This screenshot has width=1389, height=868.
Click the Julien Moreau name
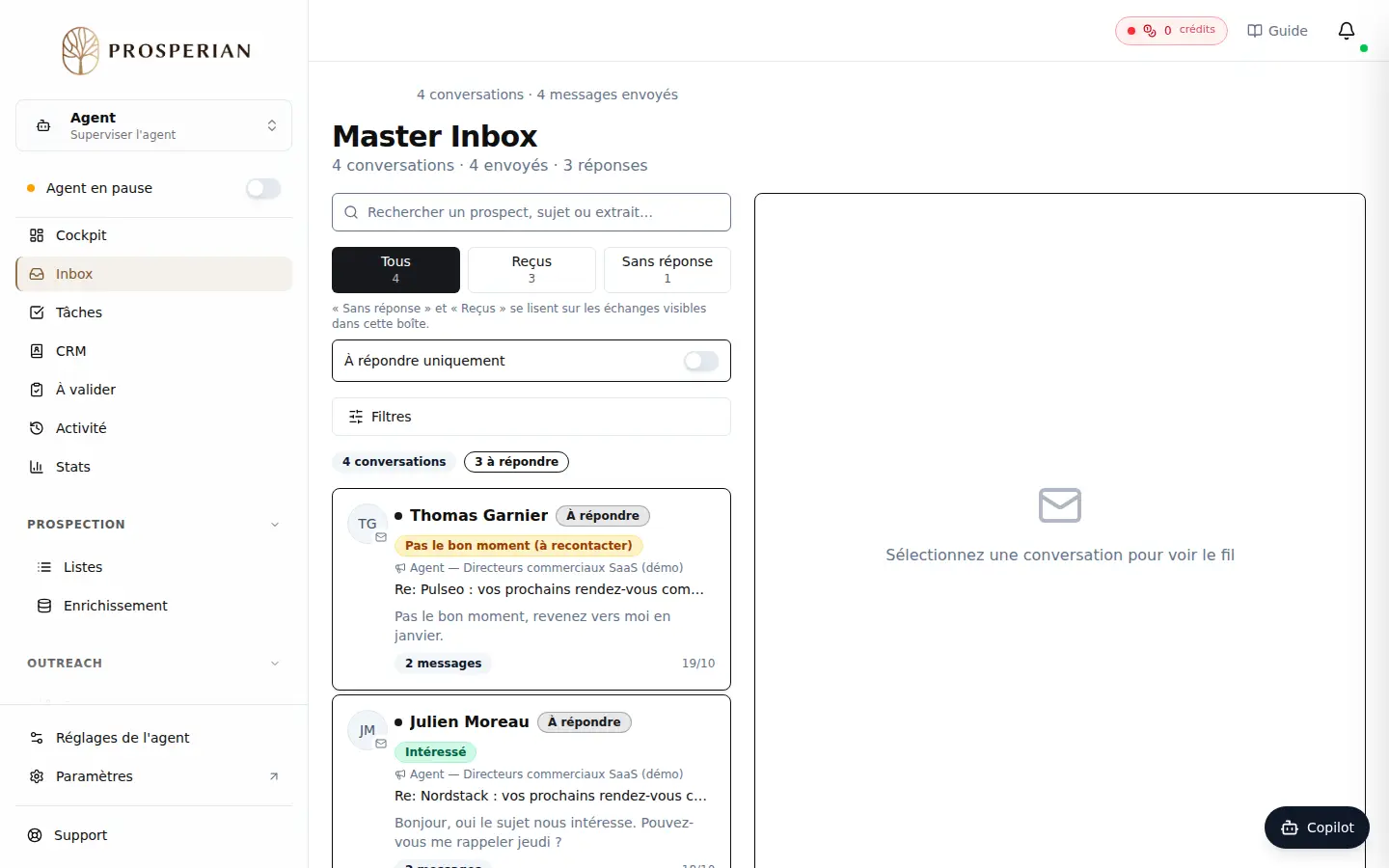click(470, 722)
